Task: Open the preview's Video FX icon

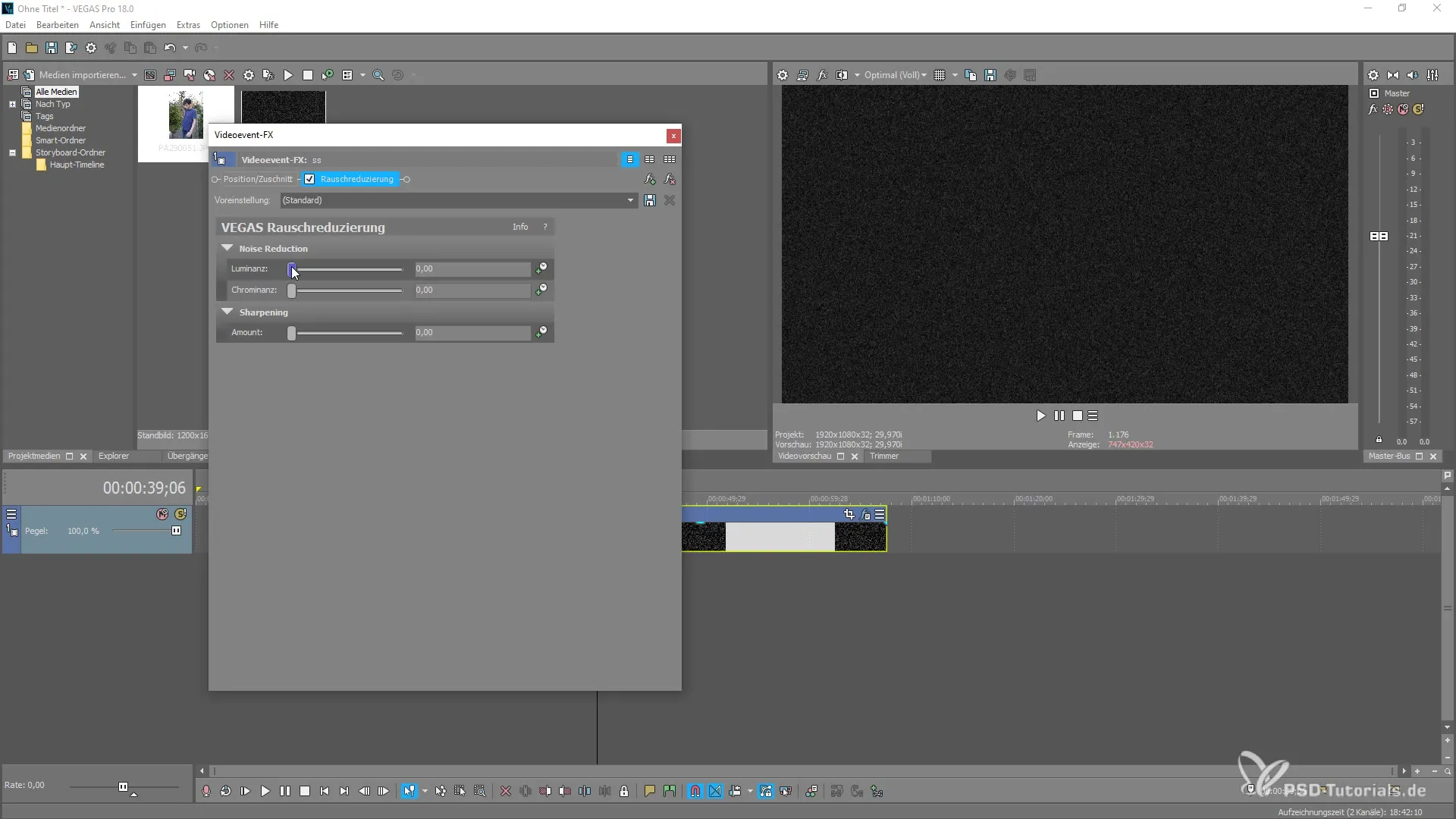Action: [822, 75]
